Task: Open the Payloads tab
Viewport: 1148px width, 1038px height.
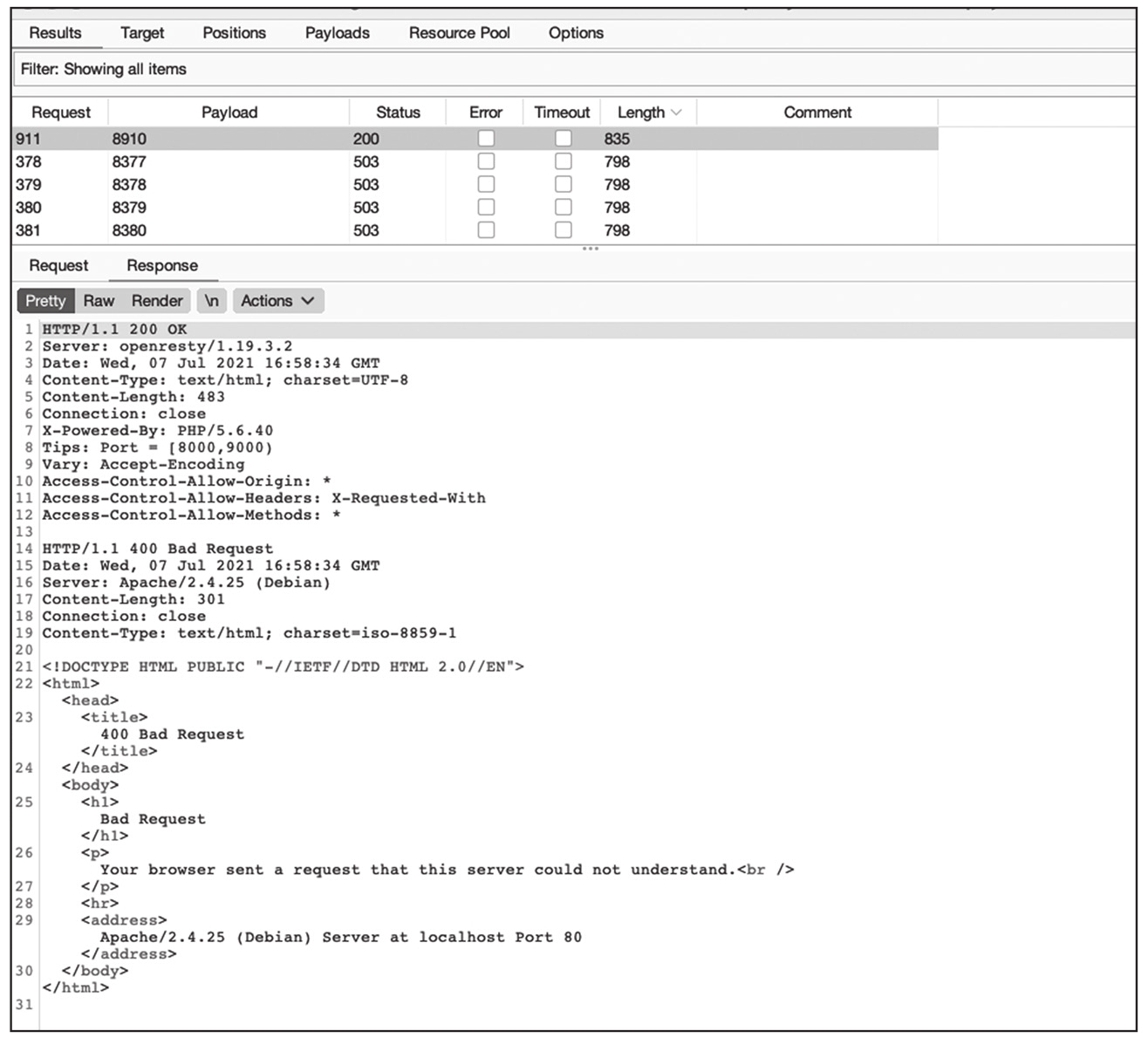Action: point(337,33)
